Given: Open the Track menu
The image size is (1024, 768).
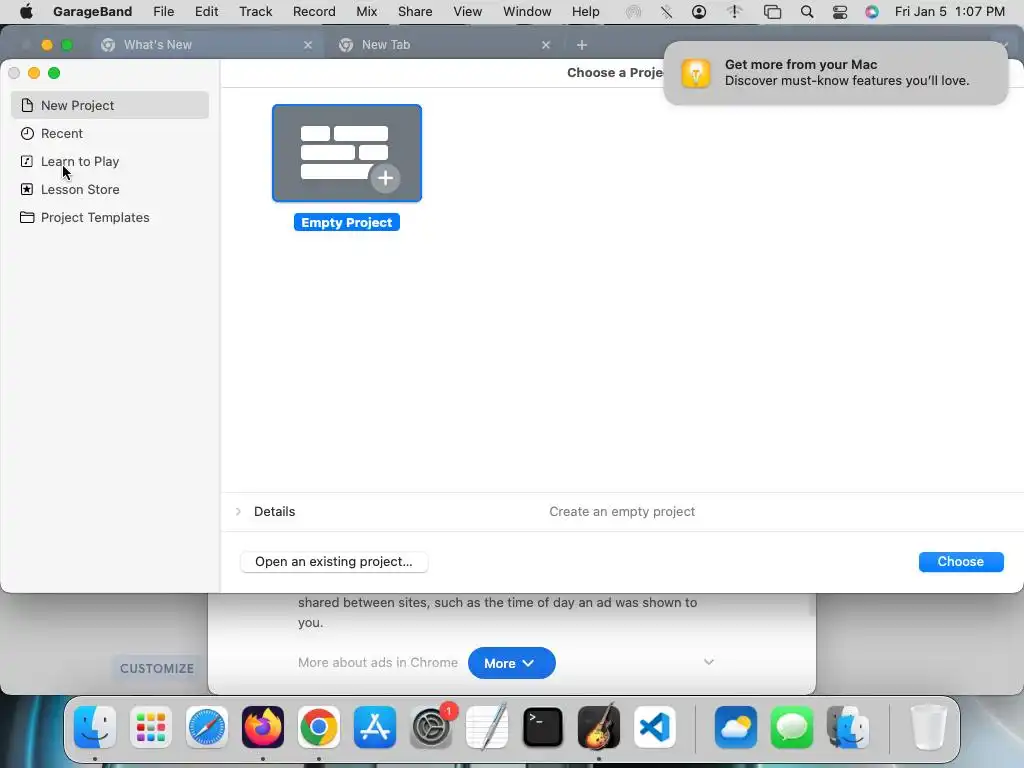Looking at the screenshot, I should coord(255,11).
